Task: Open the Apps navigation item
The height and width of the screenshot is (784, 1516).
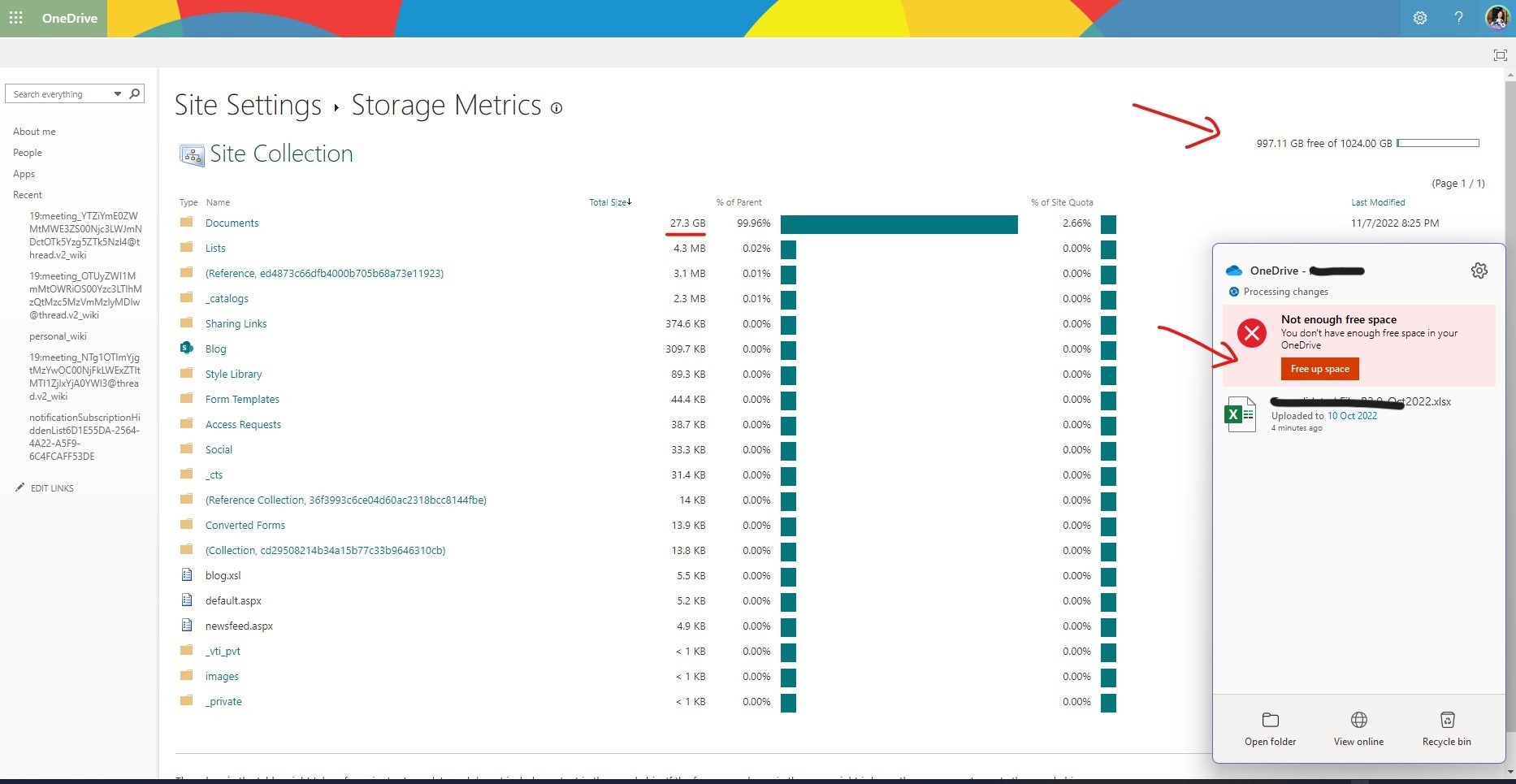Action: tap(24, 174)
